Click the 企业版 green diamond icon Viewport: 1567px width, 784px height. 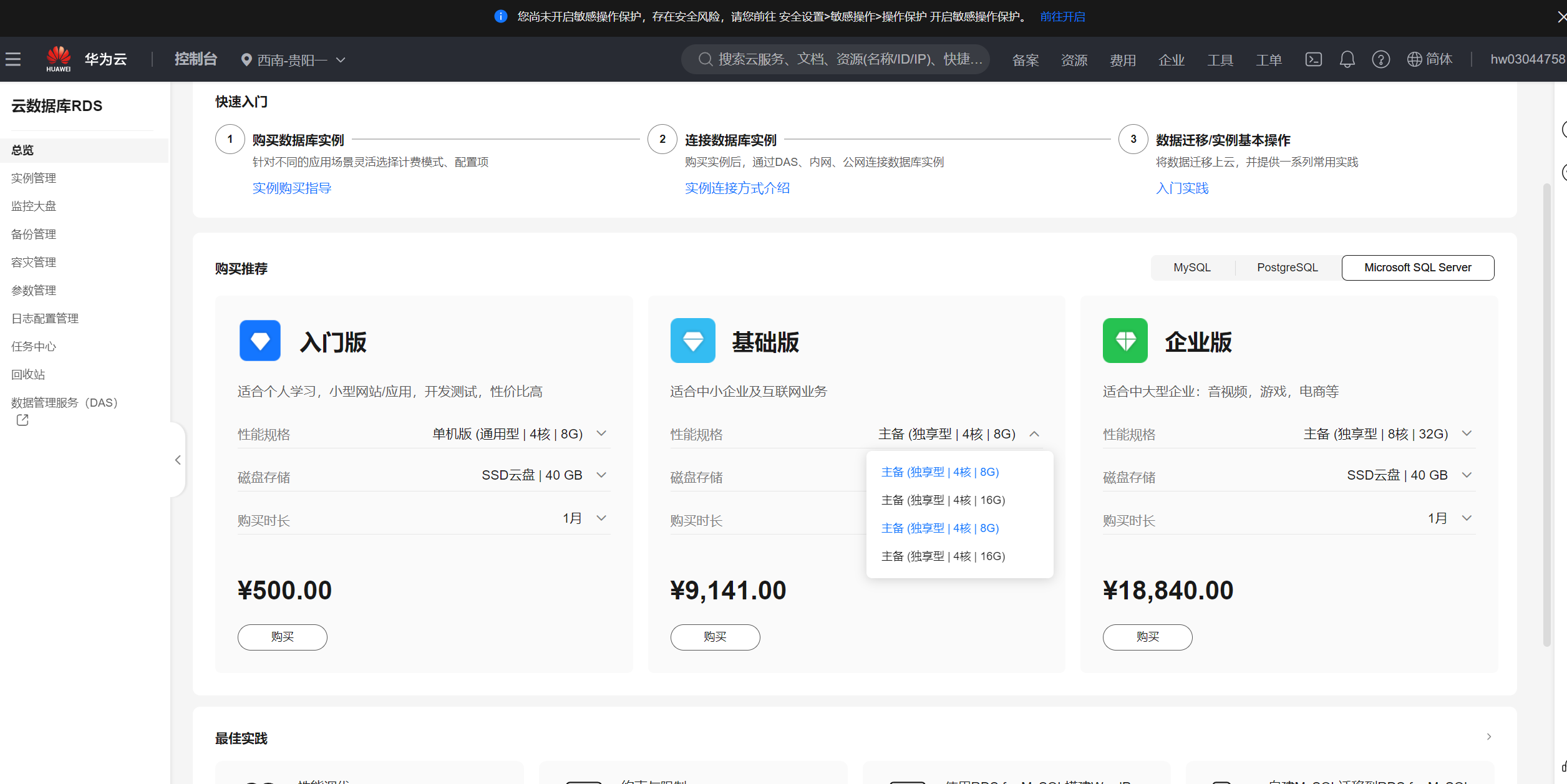pyautogui.click(x=1125, y=341)
